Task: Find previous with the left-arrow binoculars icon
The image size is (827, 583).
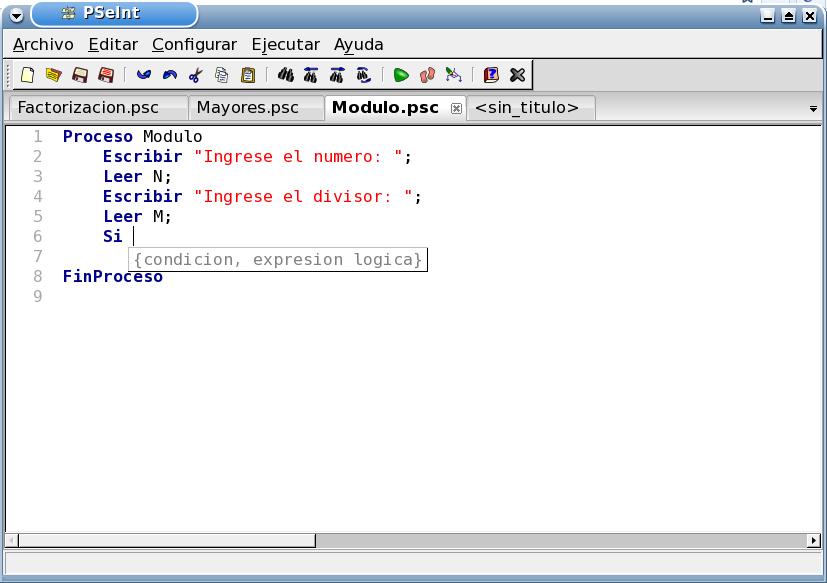Action: [x=311, y=75]
